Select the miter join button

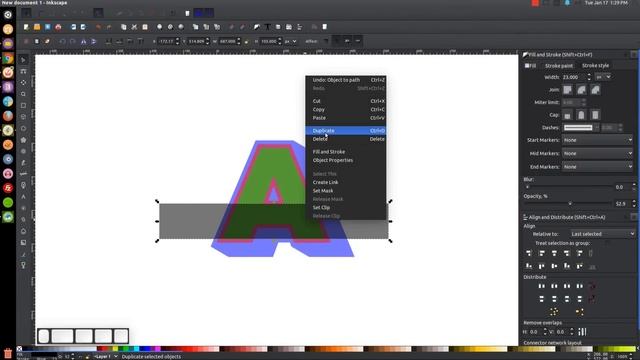(x=568, y=90)
